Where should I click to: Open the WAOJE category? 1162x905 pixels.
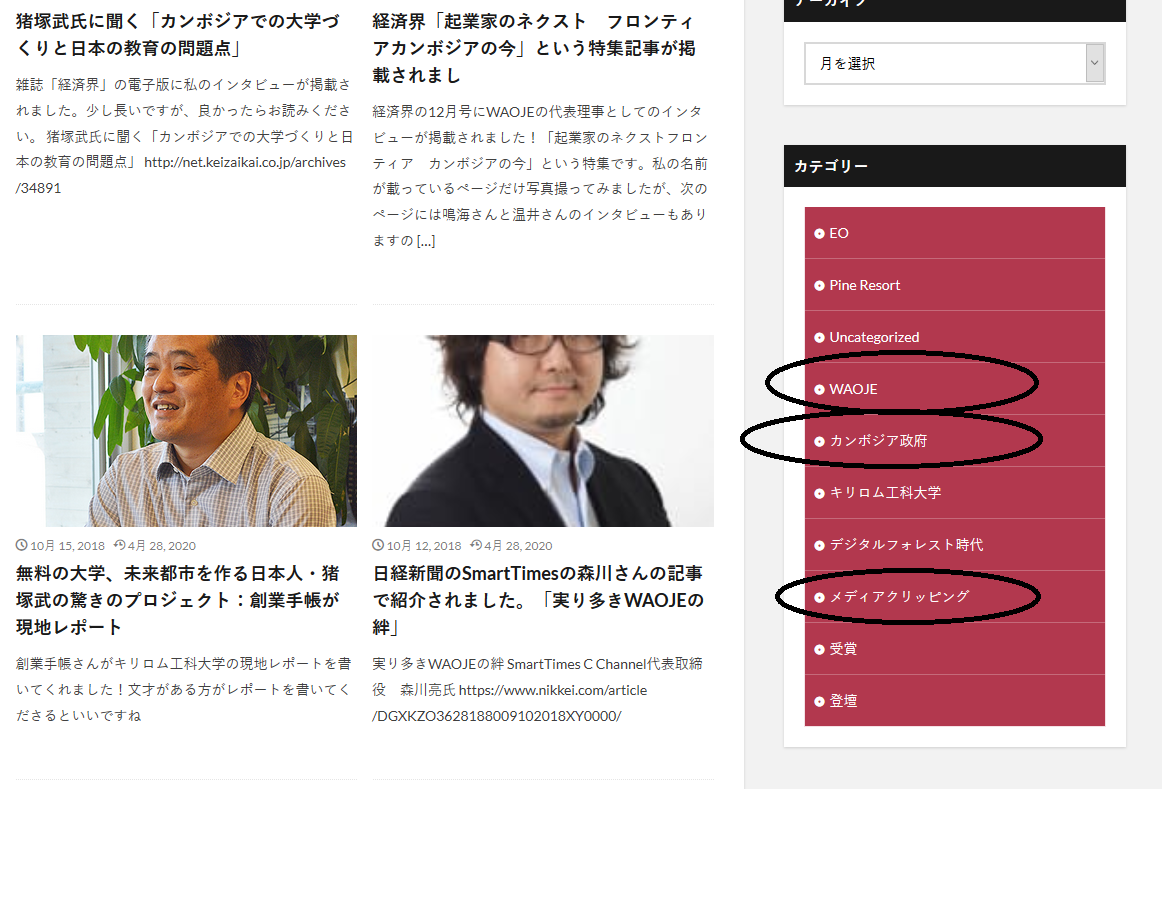[x=853, y=389]
